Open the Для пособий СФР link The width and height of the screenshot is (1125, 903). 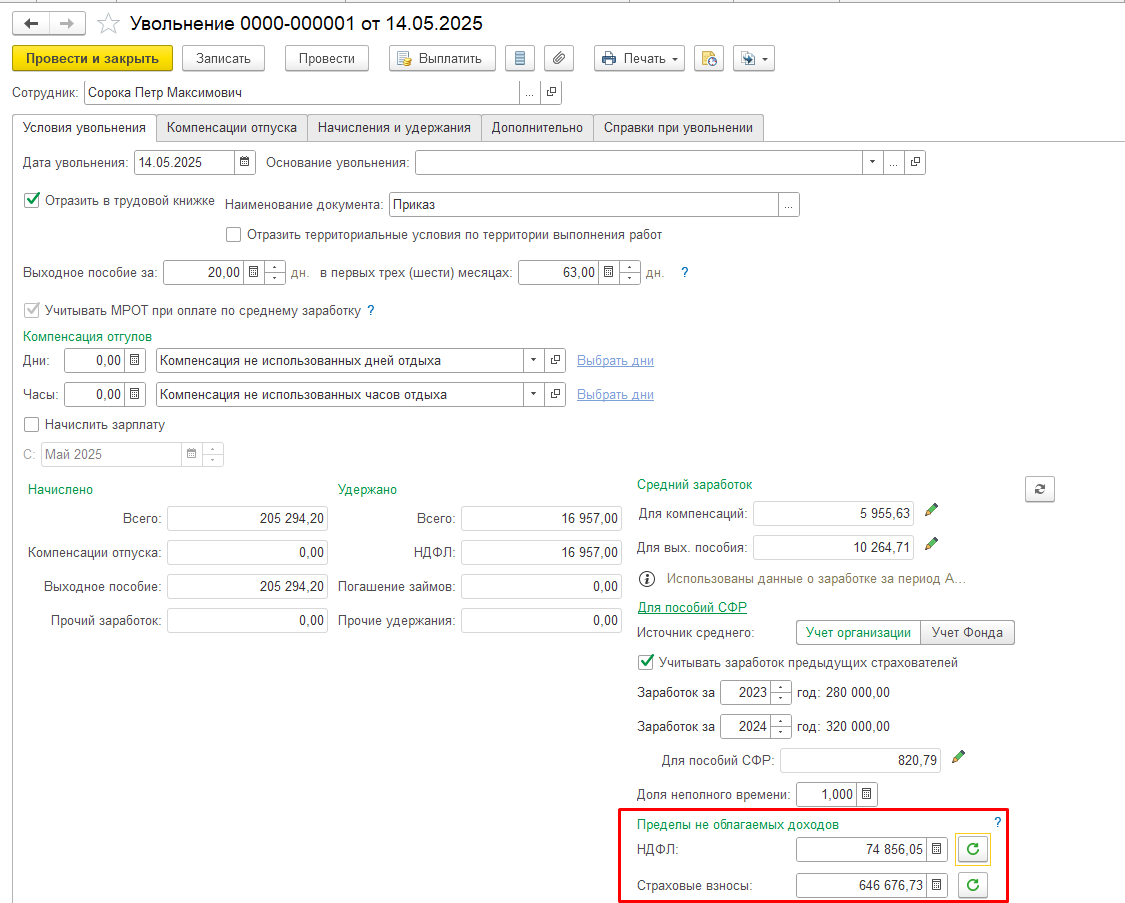(x=692, y=607)
